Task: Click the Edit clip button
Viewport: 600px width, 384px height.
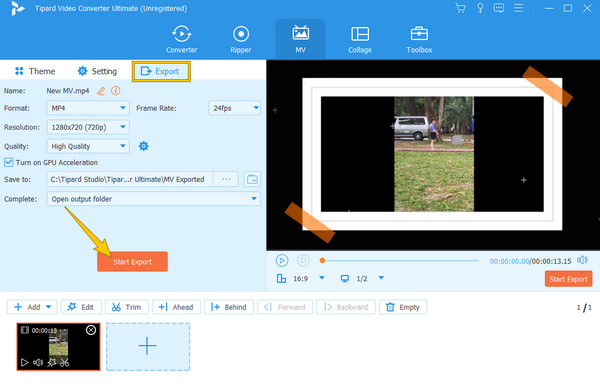Action: [x=81, y=307]
